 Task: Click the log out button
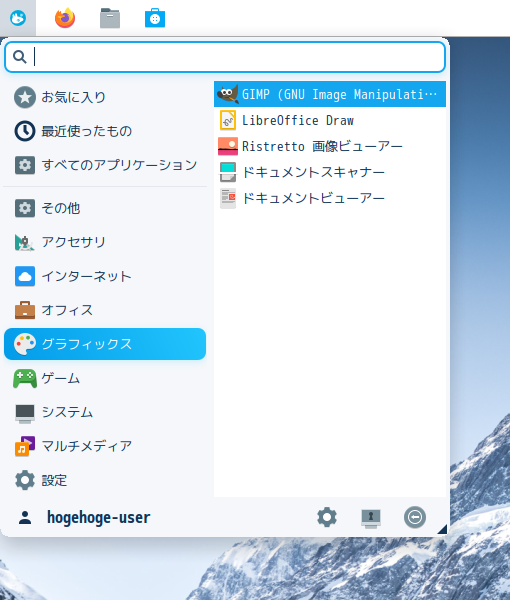pyautogui.click(x=415, y=517)
